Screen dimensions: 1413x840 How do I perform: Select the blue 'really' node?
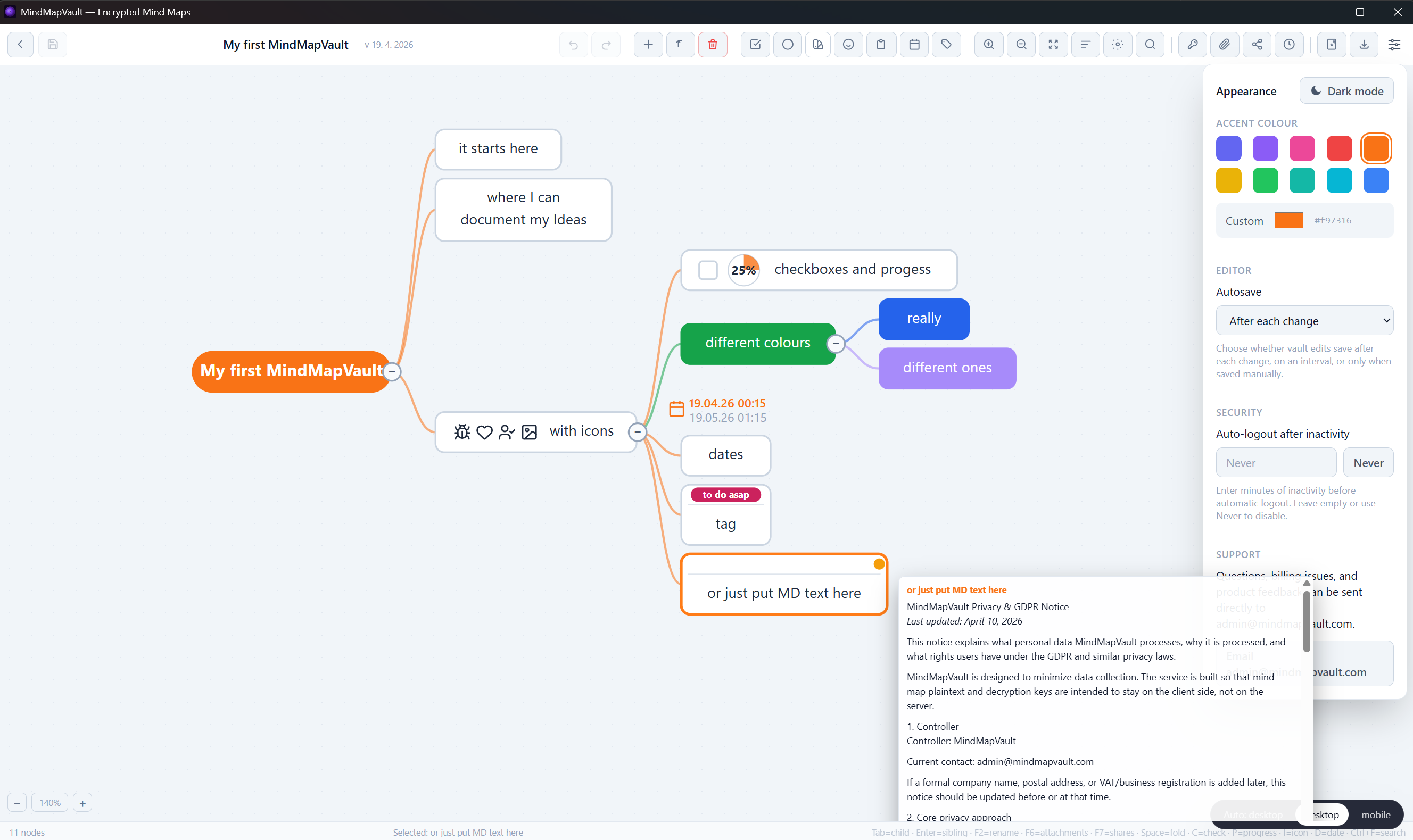(924, 319)
